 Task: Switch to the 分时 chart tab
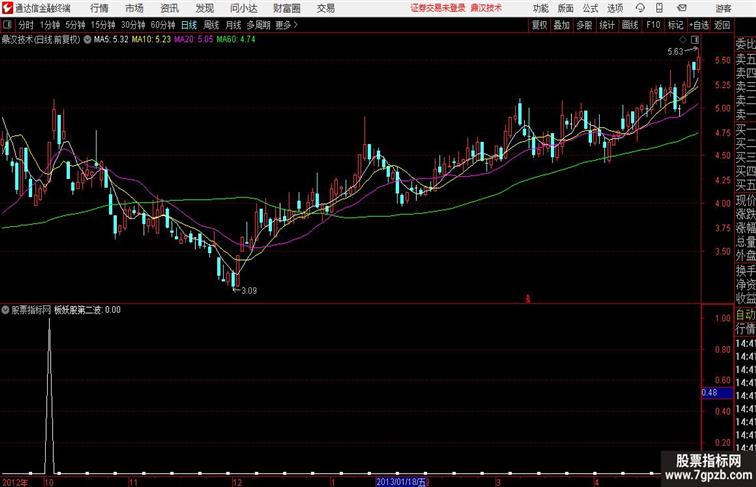26,25
